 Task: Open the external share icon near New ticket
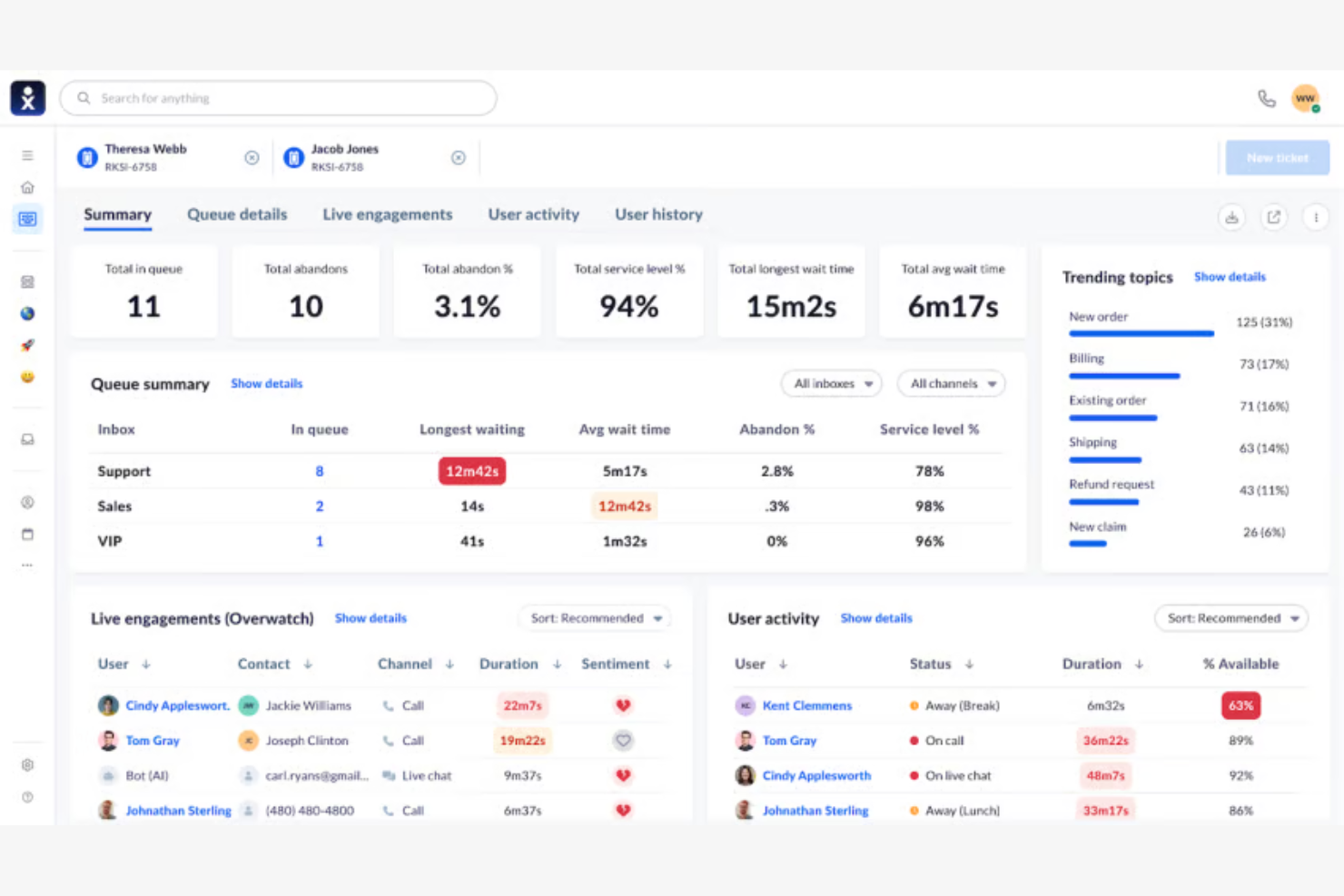point(1274,217)
